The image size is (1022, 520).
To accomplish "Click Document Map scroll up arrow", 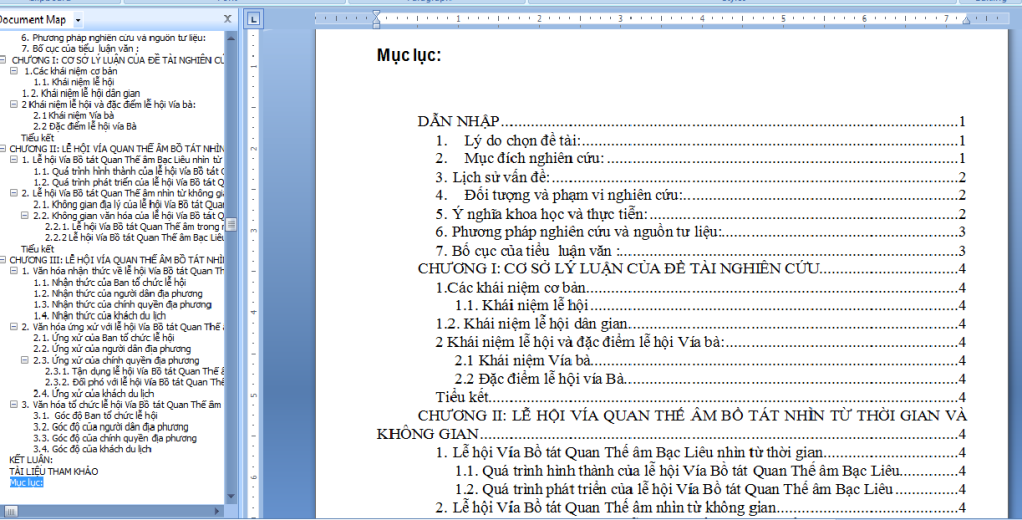I will pos(231,37).
